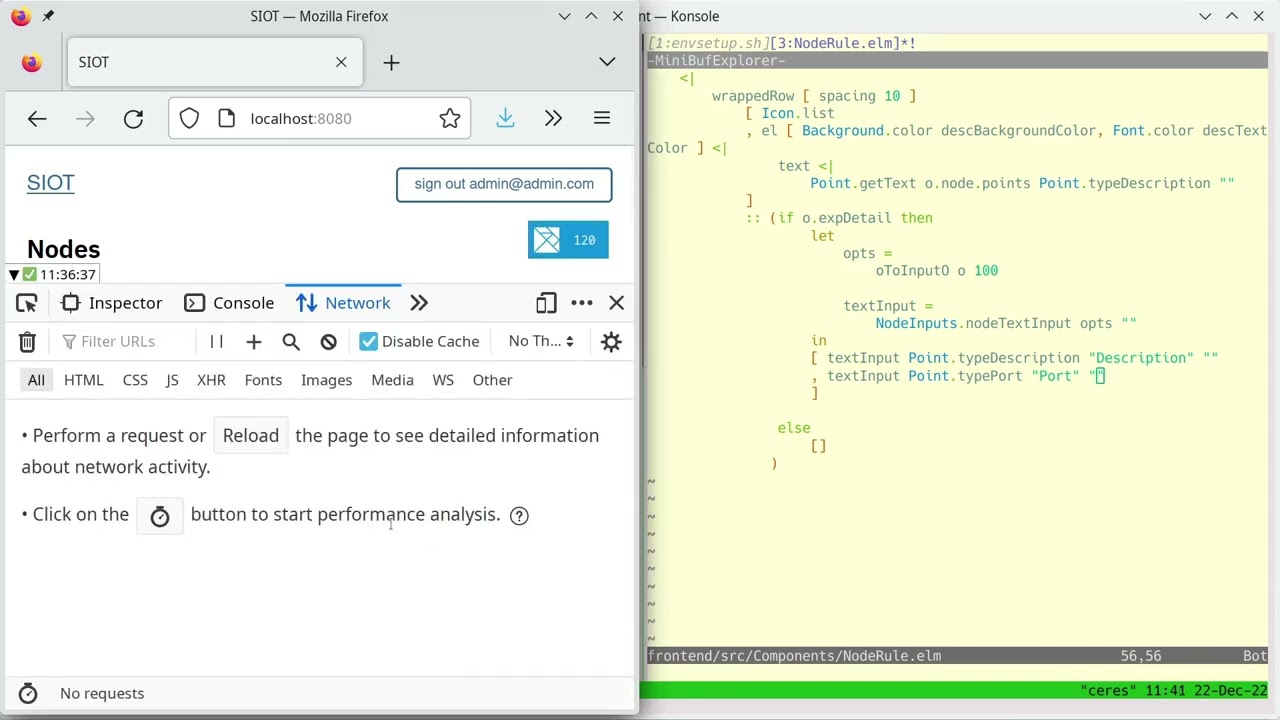Open network settings with the gear icon
The height and width of the screenshot is (720, 1280).
(611, 342)
